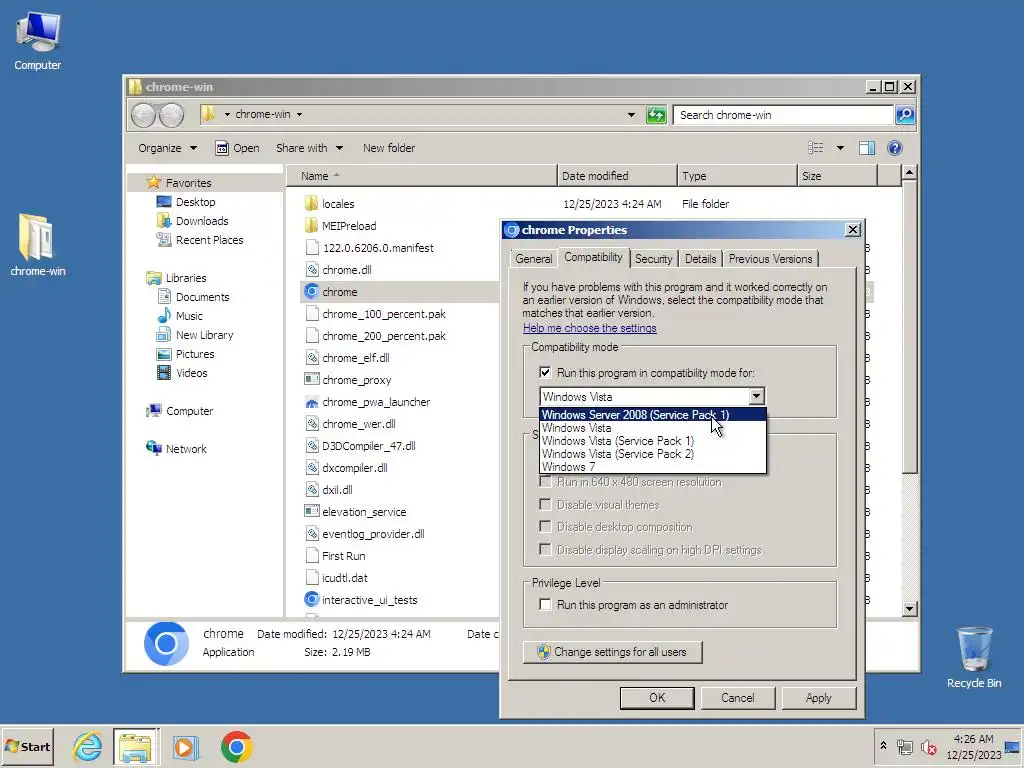Open the Recycle Bin desktop icon
Viewport: 1024px width, 768px height.
point(974,658)
